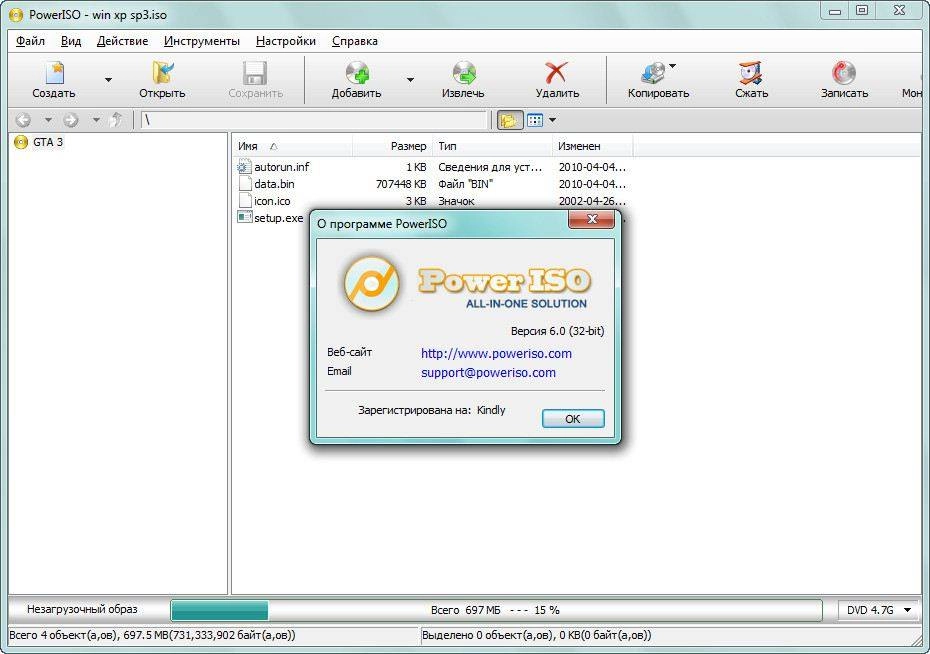Select the setup.exe file
The width and height of the screenshot is (930, 654).
pos(278,218)
